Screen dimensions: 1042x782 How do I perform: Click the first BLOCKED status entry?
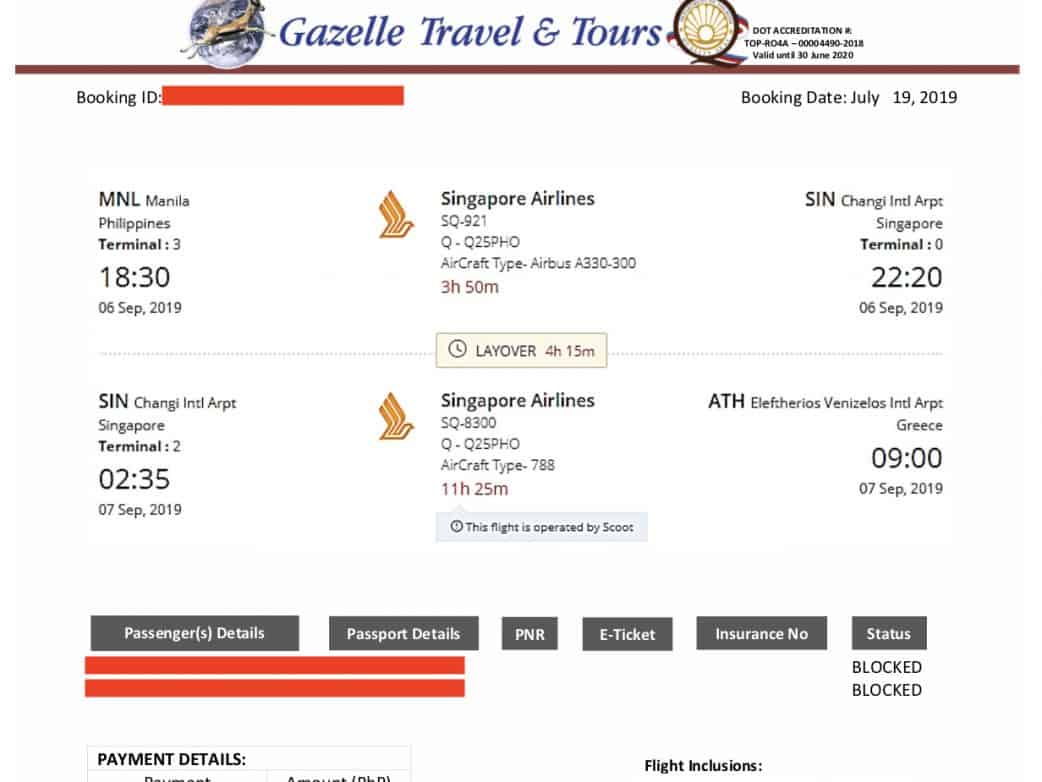coord(886,667)
